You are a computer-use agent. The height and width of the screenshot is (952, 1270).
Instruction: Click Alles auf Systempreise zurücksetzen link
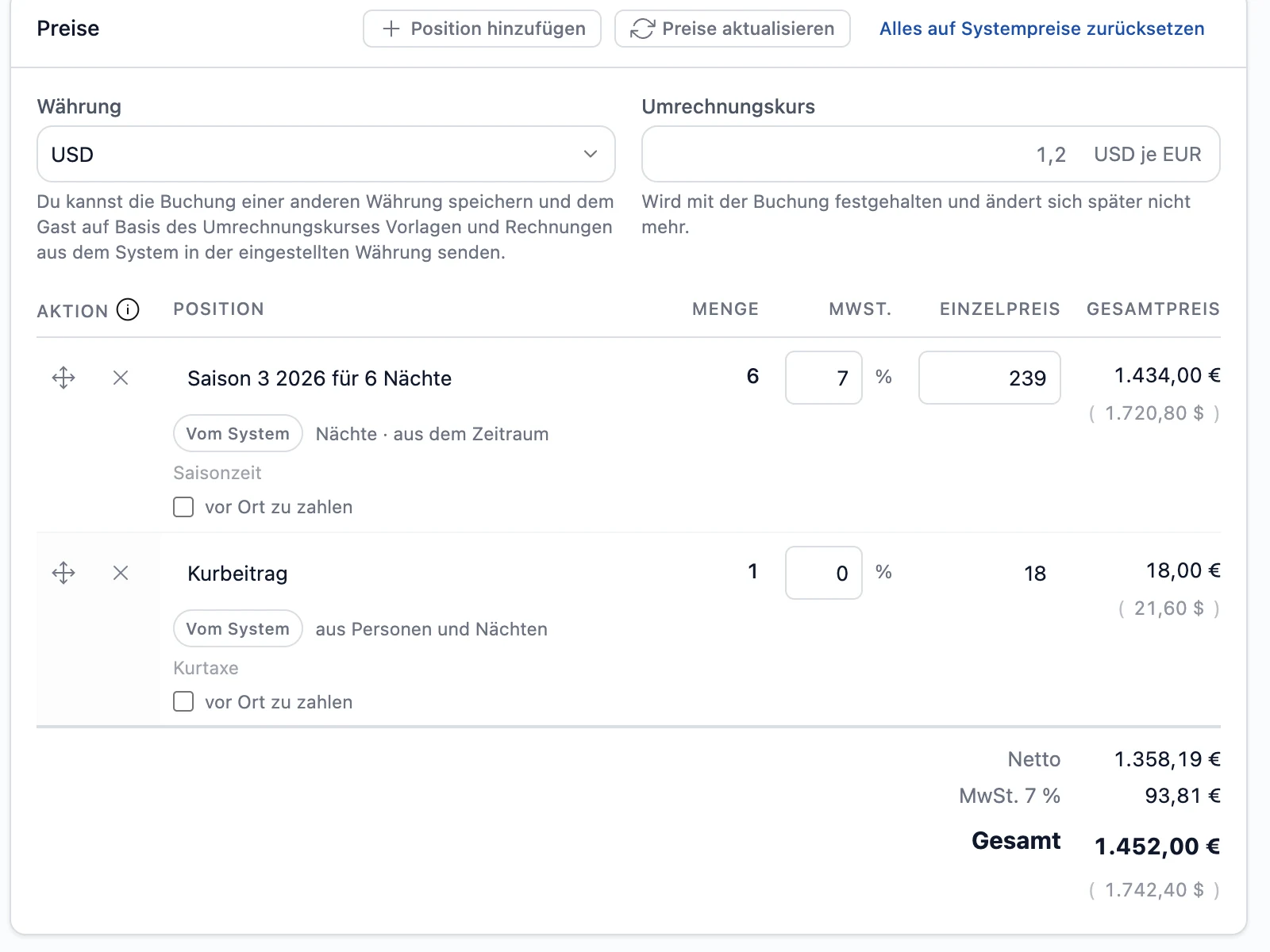(1041, 29)
